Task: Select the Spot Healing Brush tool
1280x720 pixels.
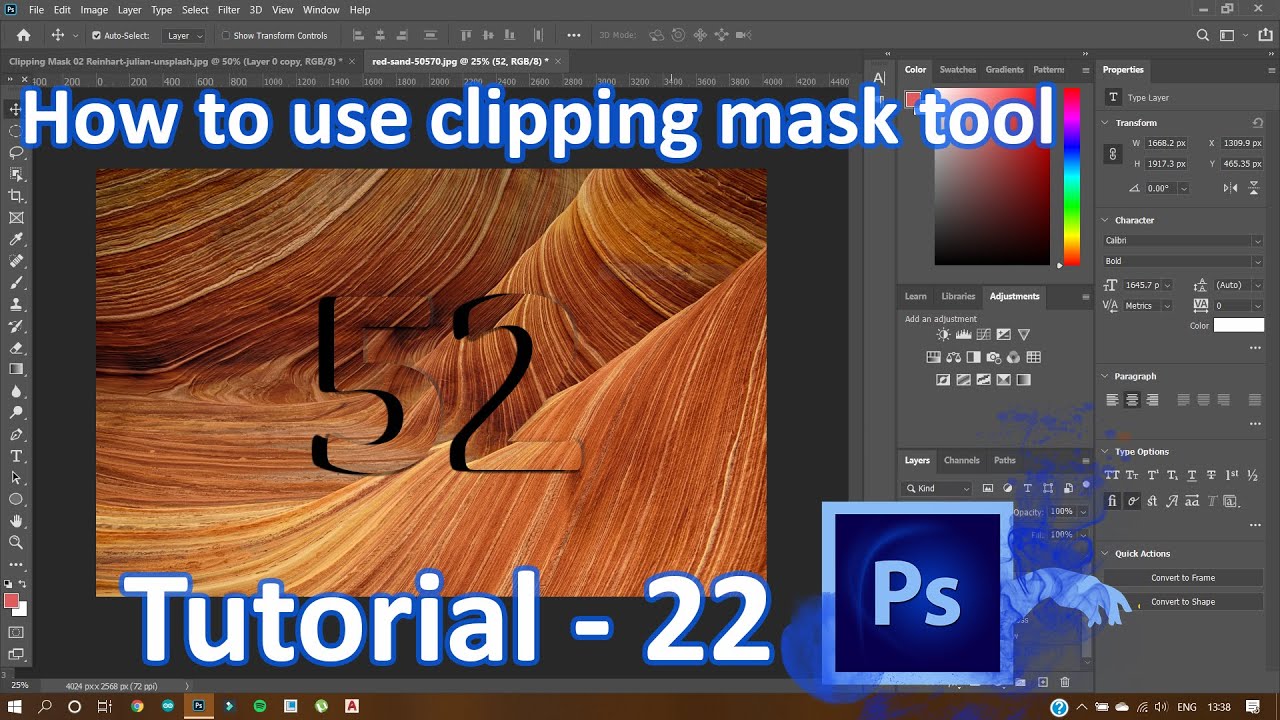Action: coord(16,261)
